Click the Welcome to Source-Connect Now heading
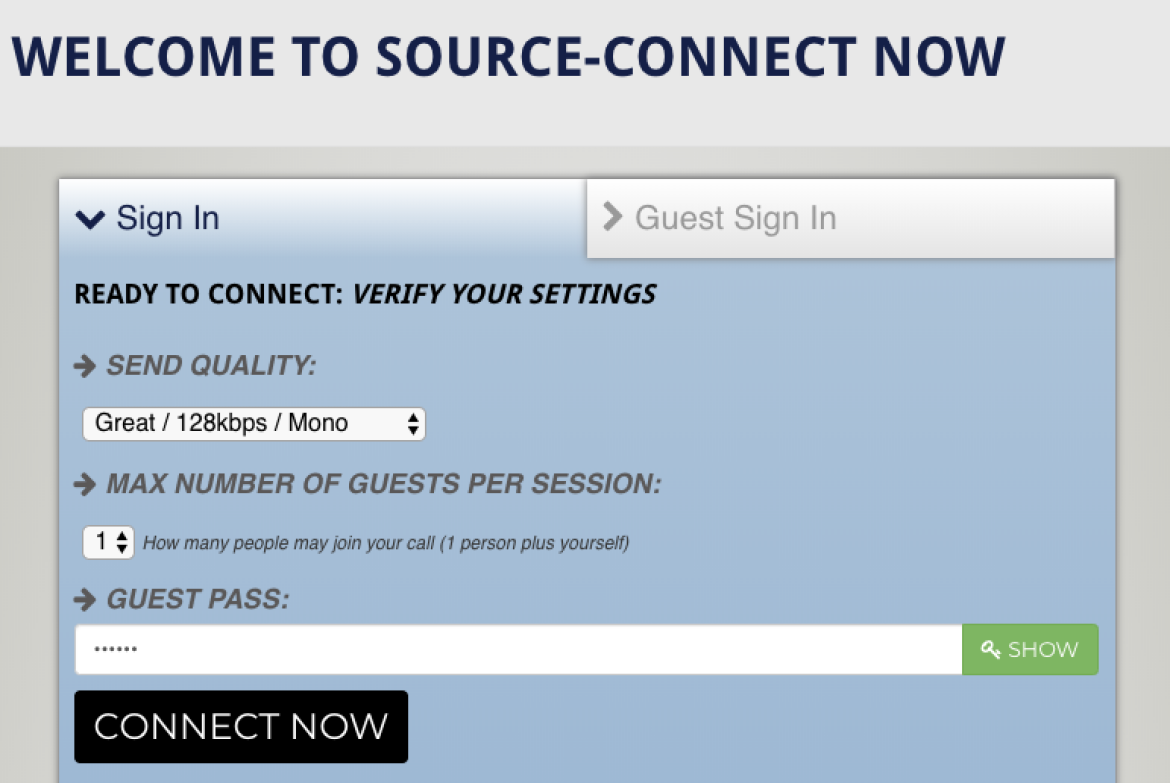This screenshot has height=783, width=1170. click(x=508, y=57)
